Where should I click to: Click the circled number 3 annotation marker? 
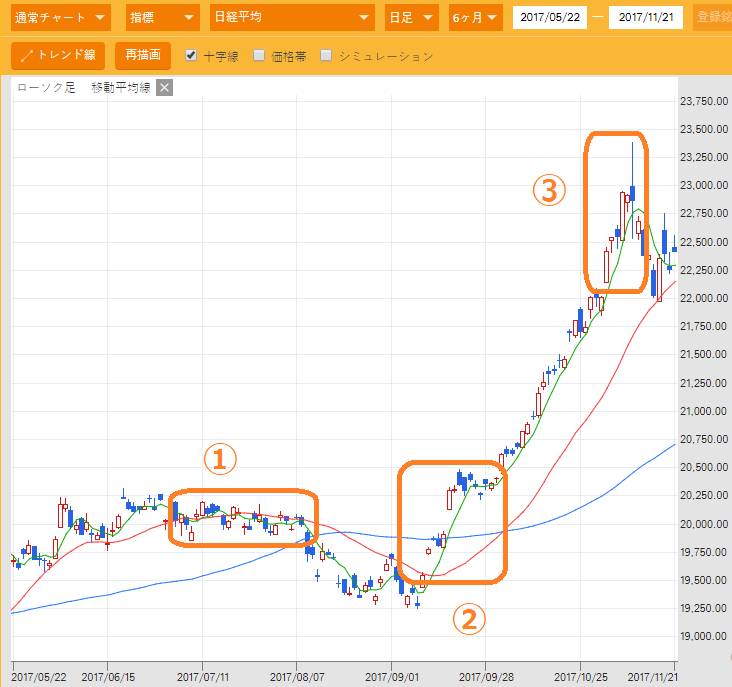tap(548, 190)
